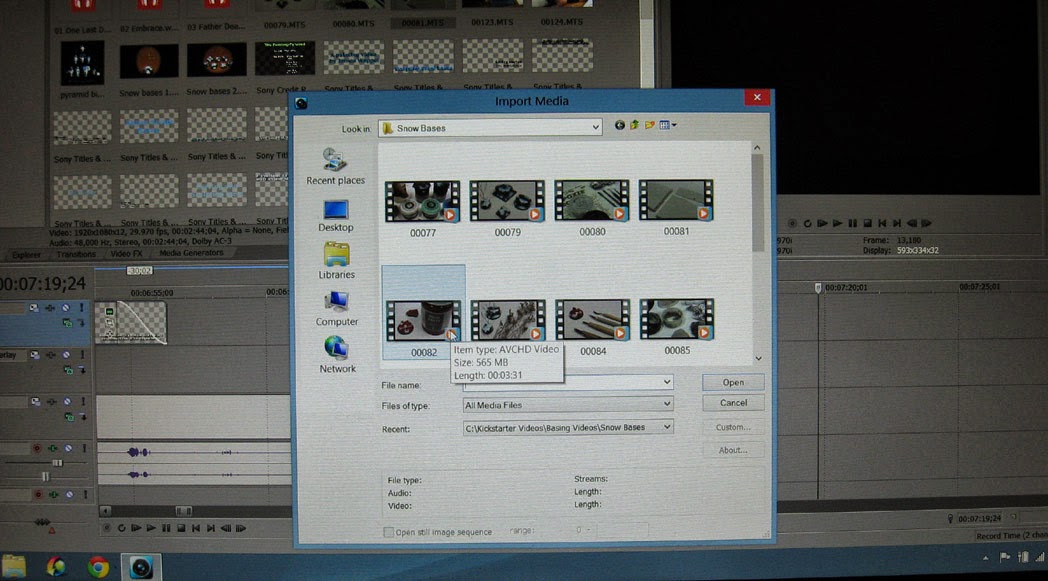
Task: Open File Explorer from the taskbar
Action: (x=14, y=567)
